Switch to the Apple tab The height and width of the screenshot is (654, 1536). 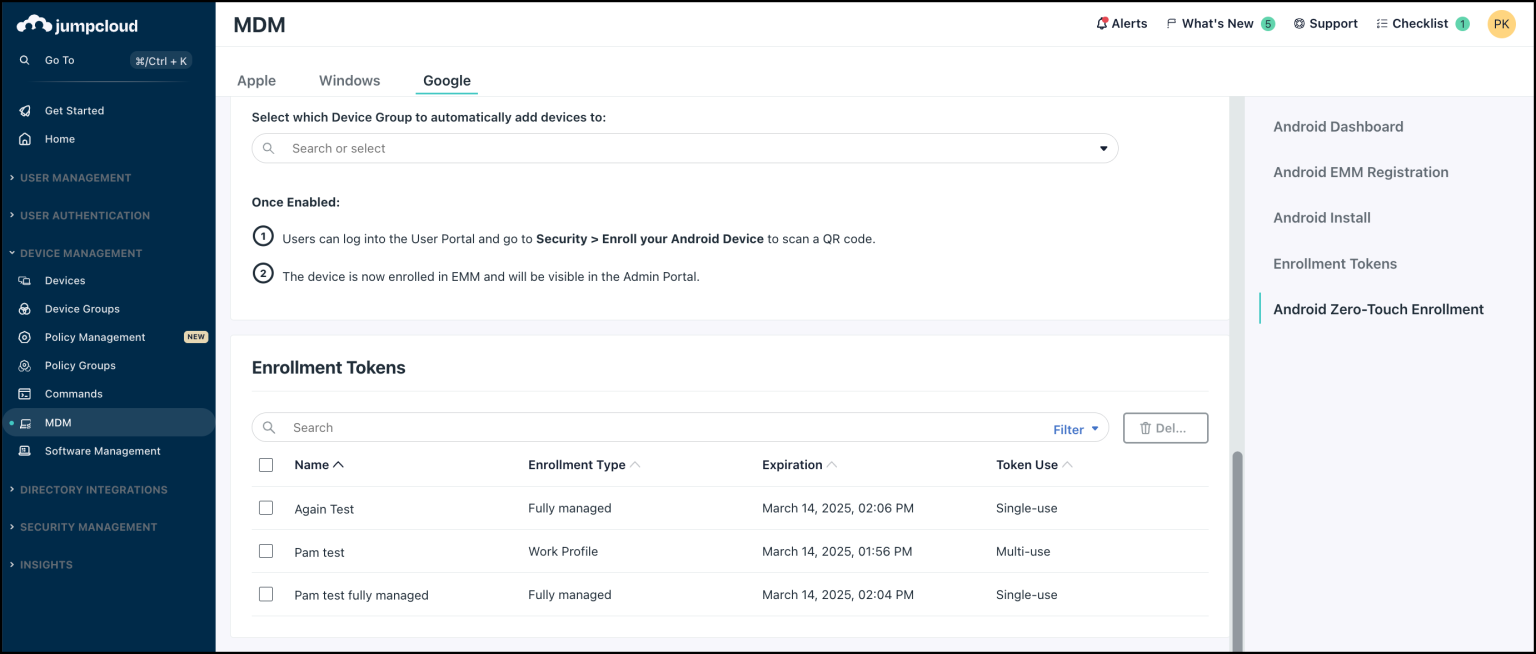(256, 80)
